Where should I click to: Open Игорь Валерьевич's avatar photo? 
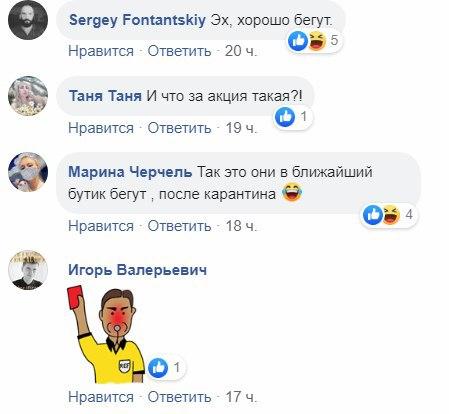(28, 270)
